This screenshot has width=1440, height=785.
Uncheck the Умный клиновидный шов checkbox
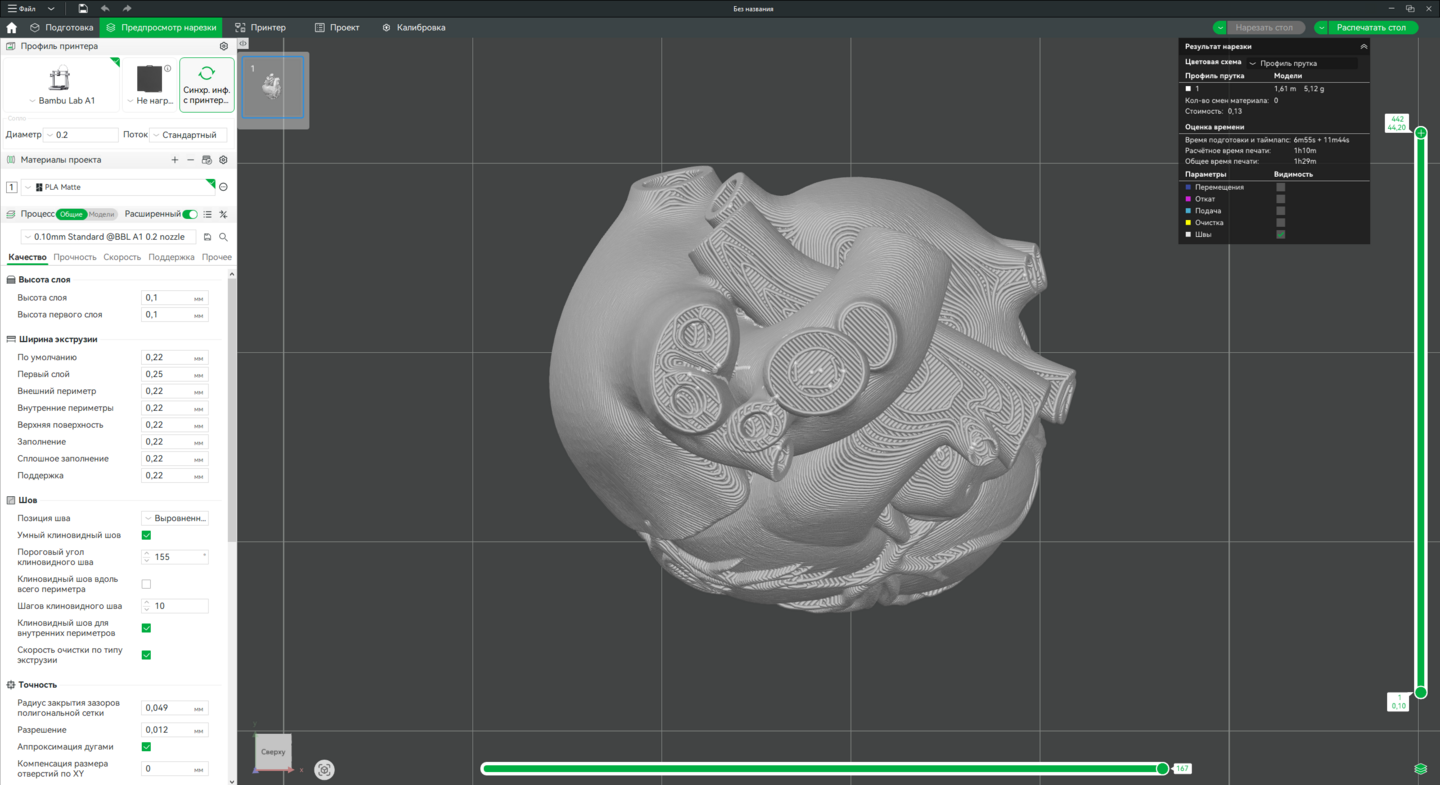tap(146, 535)
